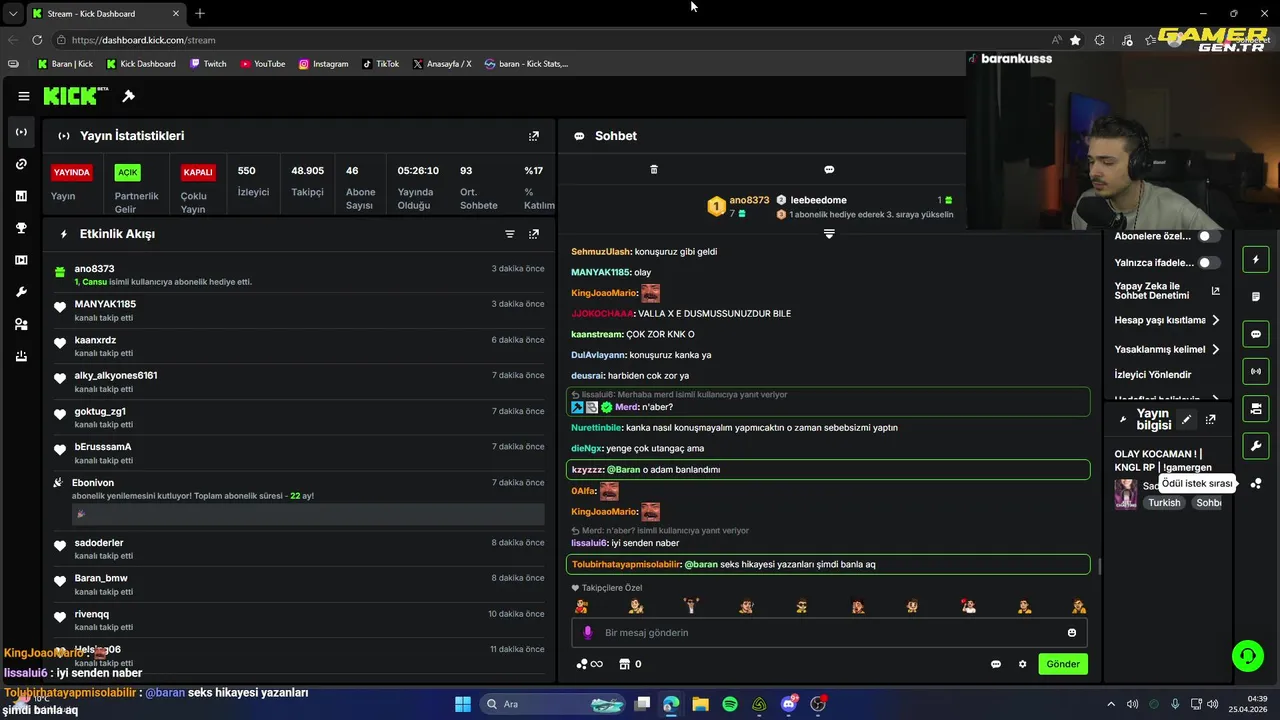This screenshot has height=720, width=1280.
Task: Open the analytics chart icon in sidebar
Action: (21, 196)
